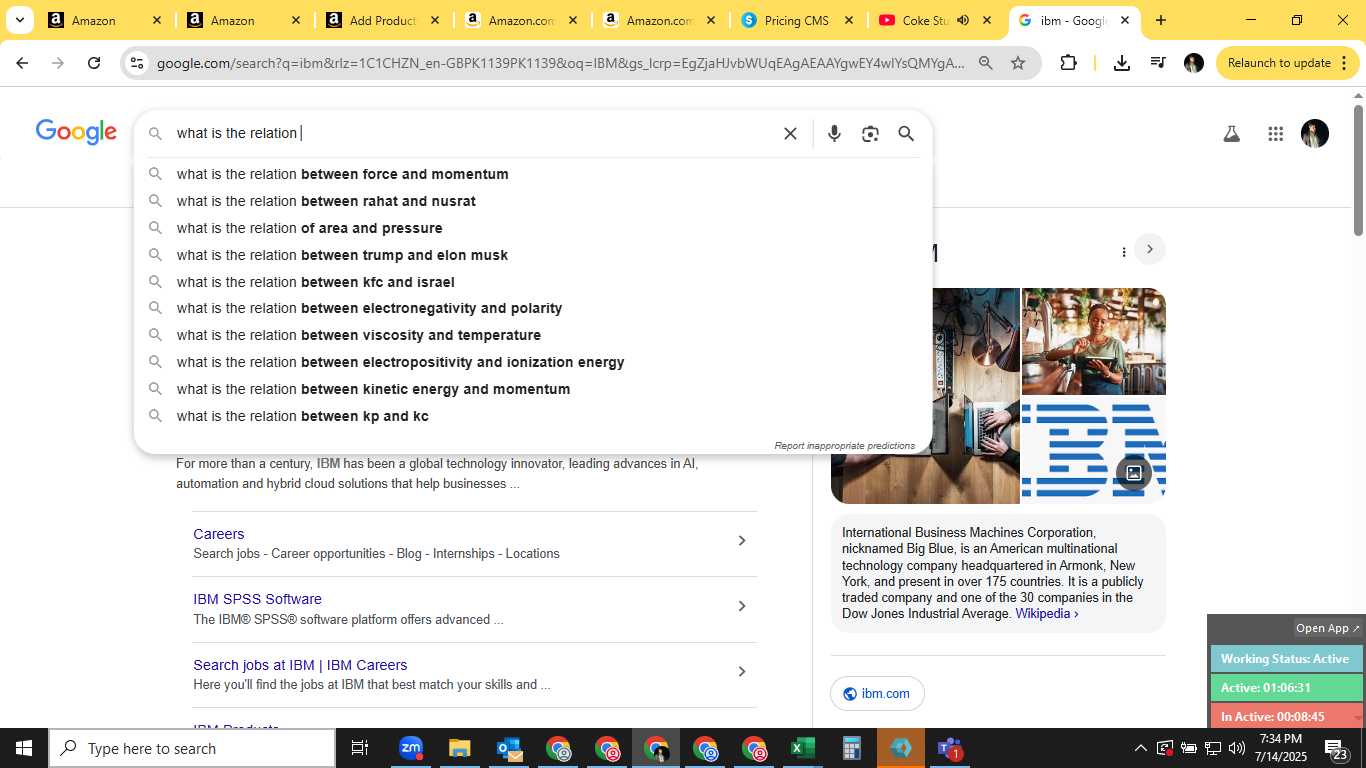
Task: Open the Google apps grid
Action: click(x=1275, y=133)
